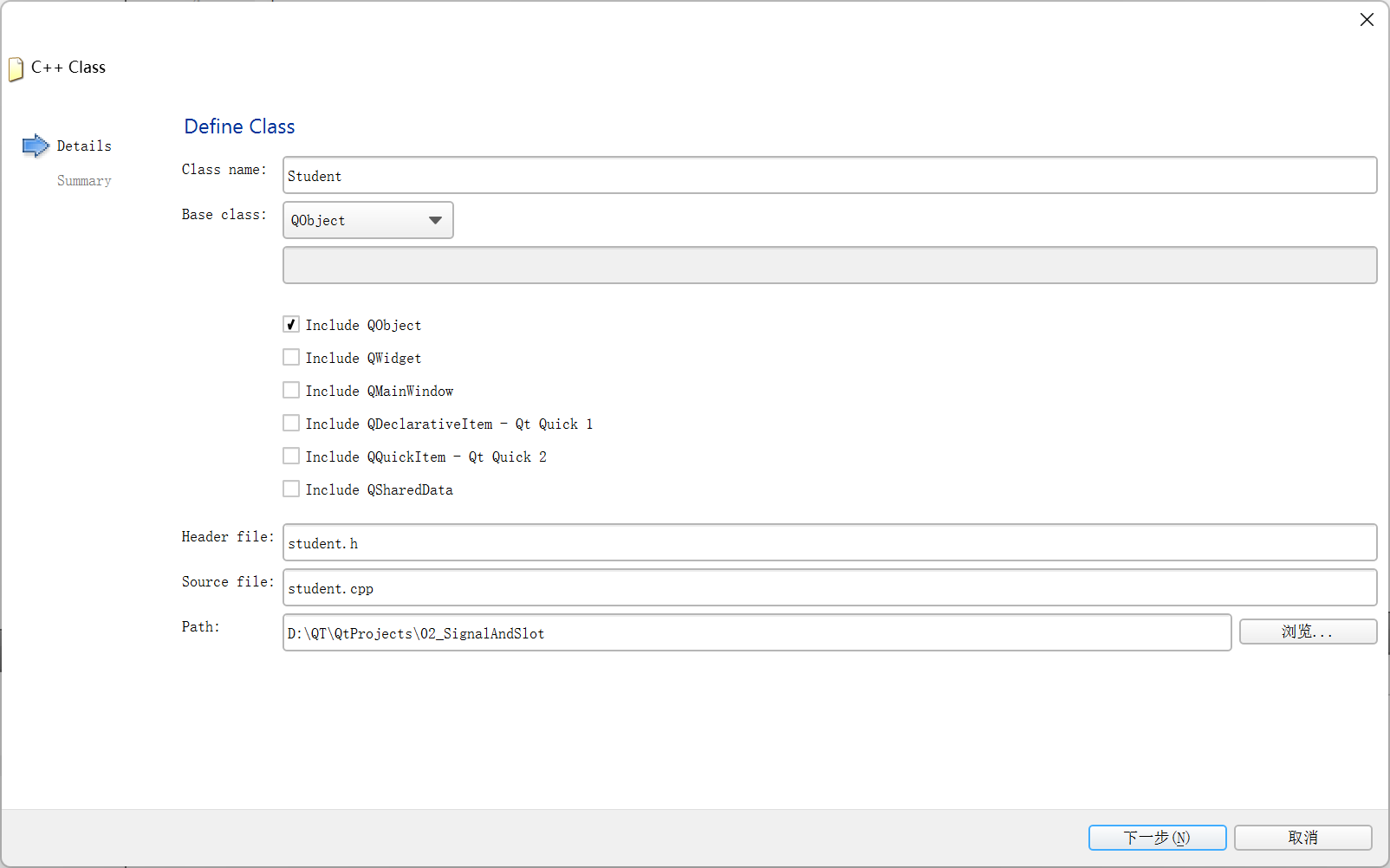1390x868 pixels.
Task: Select the Summary wizard step
Action: tap(84, 180)
